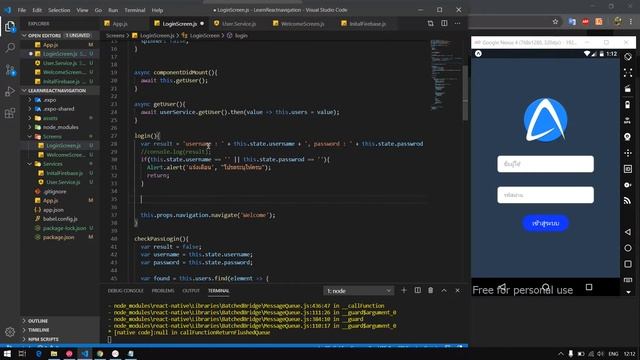640x360 pixels.
Task: Click password input field in emulator
Action: [x=545, y=195]
